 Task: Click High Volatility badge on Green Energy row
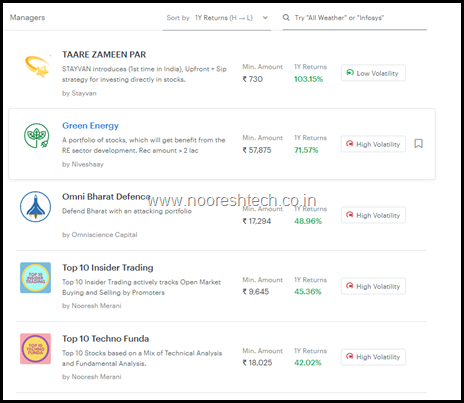pyautogui.click(x=373, y=144)
